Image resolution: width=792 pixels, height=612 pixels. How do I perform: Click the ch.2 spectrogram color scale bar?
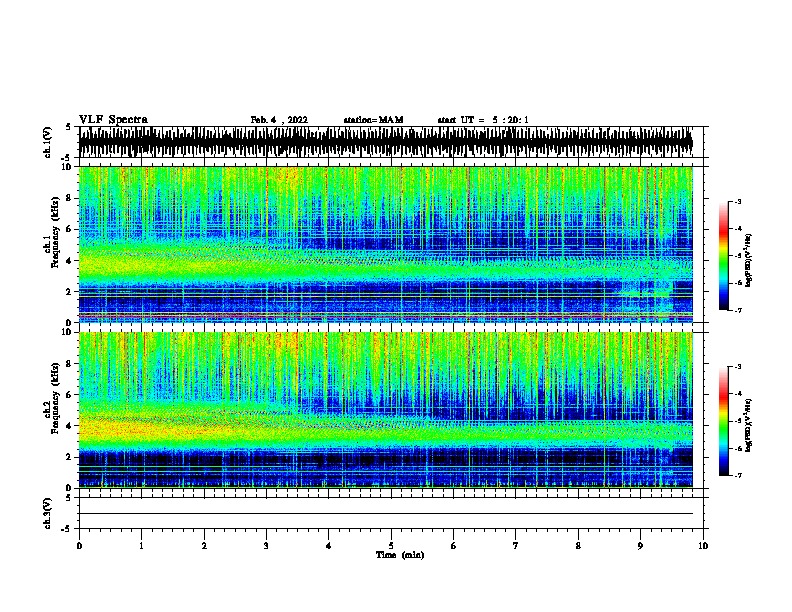pos(723,421)
